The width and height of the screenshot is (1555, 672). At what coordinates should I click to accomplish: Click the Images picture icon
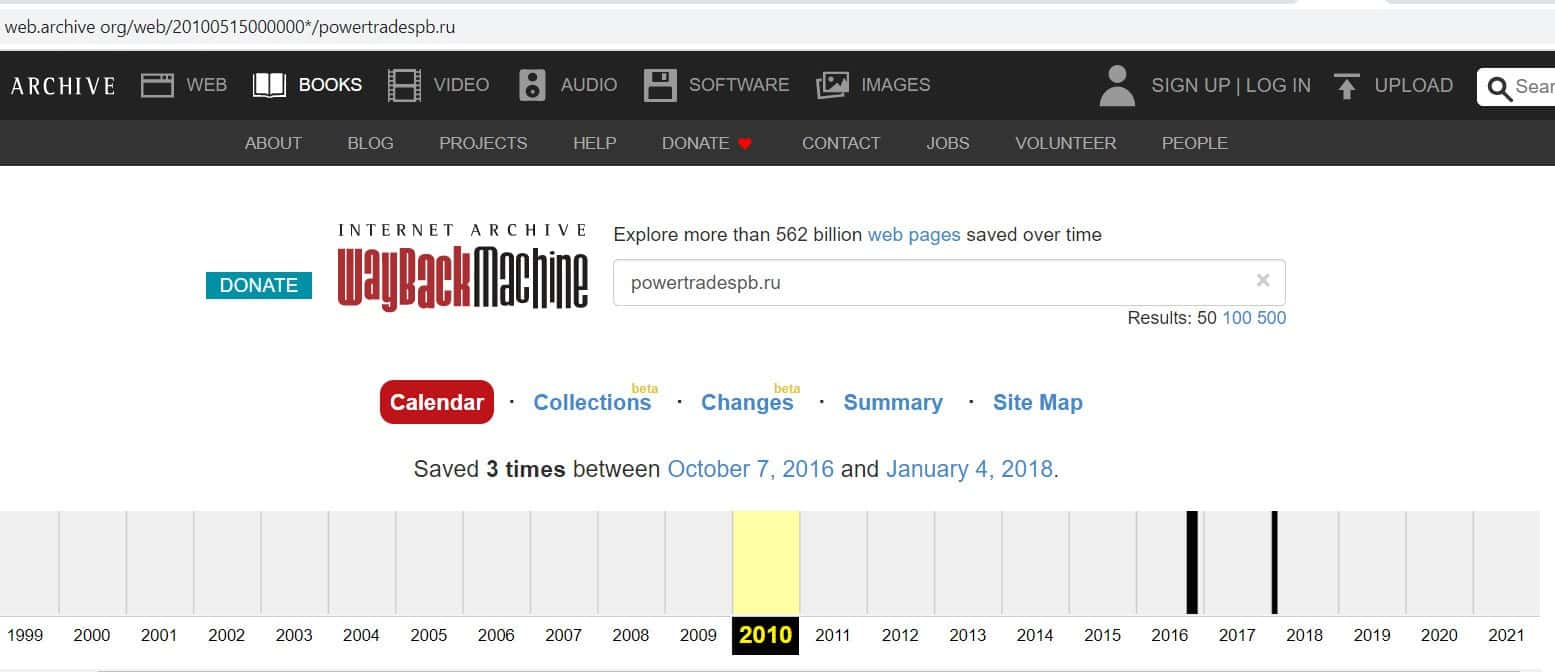(x=833, y=85)
